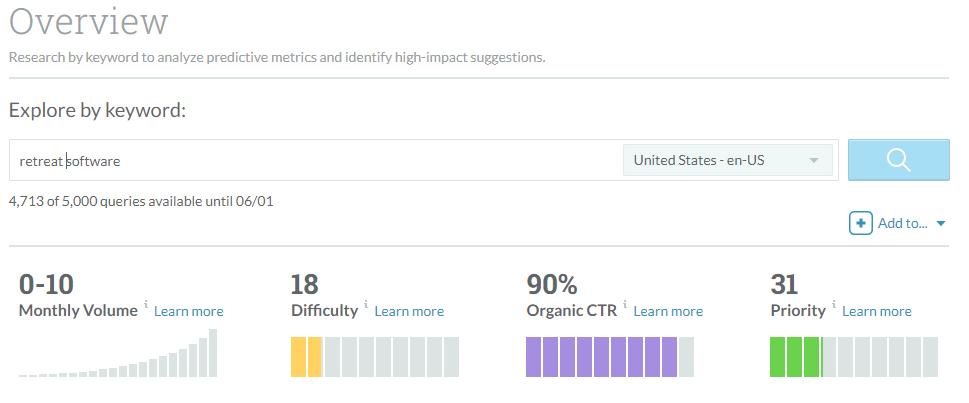
Task: Click info icon next to Monthly Volume
Action: pos(146,305)
